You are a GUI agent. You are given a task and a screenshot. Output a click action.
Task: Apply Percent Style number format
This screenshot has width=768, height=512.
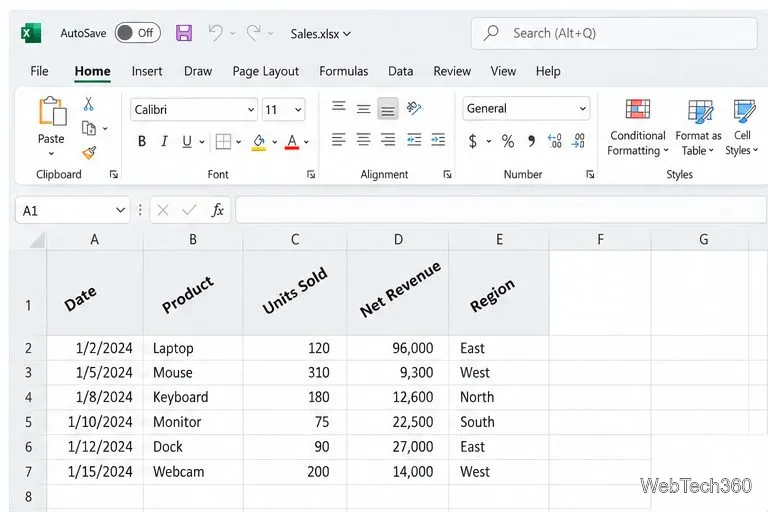(x=508, y=142)
